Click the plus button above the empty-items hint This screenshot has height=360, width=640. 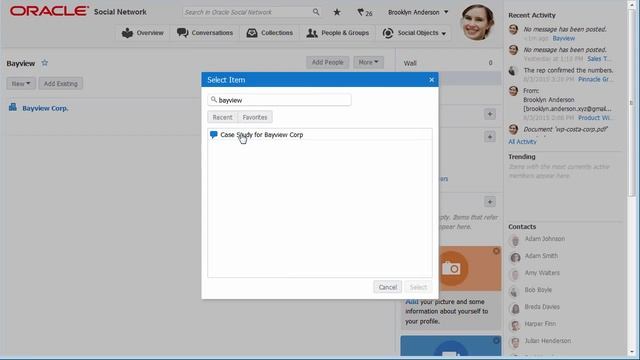click(490, 201)
